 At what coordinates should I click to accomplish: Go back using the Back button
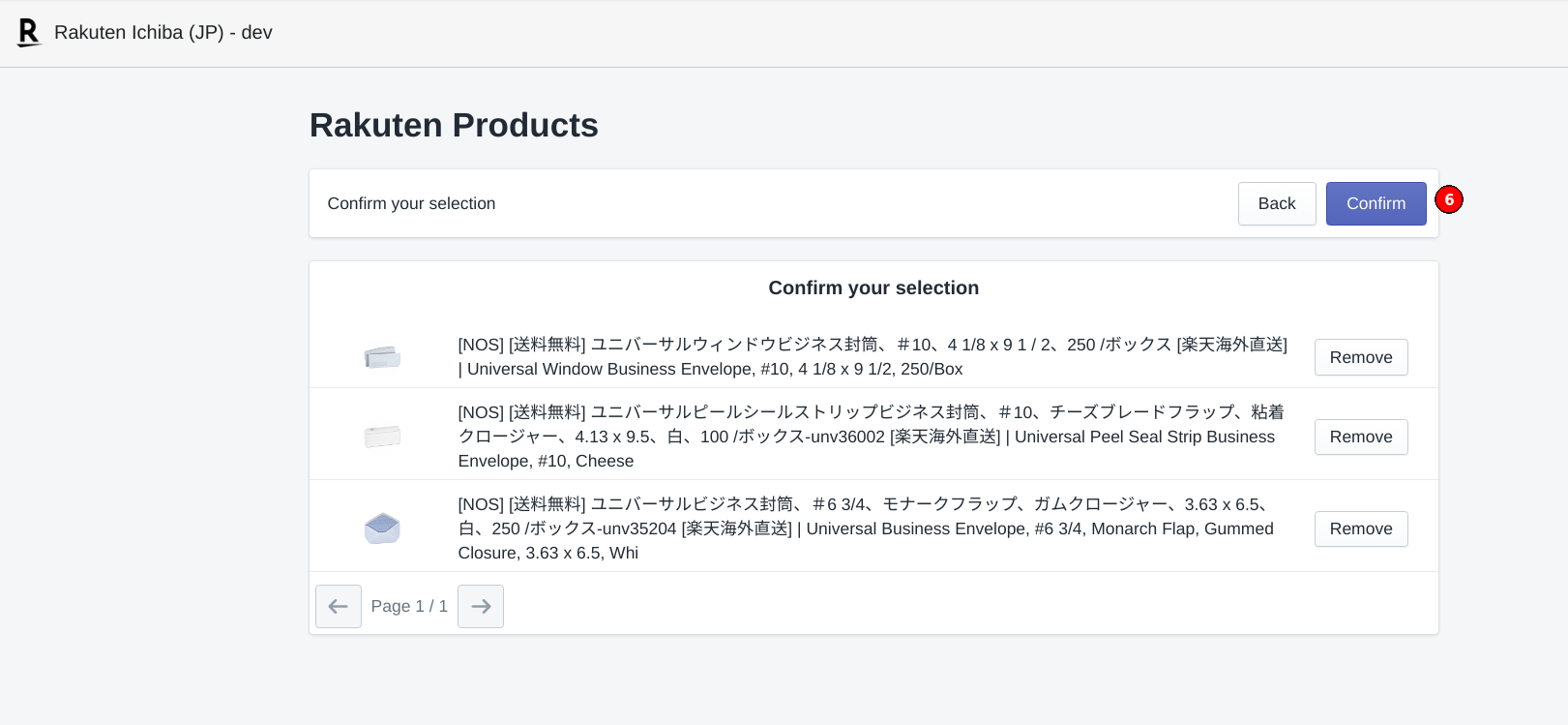[1276, 203]
